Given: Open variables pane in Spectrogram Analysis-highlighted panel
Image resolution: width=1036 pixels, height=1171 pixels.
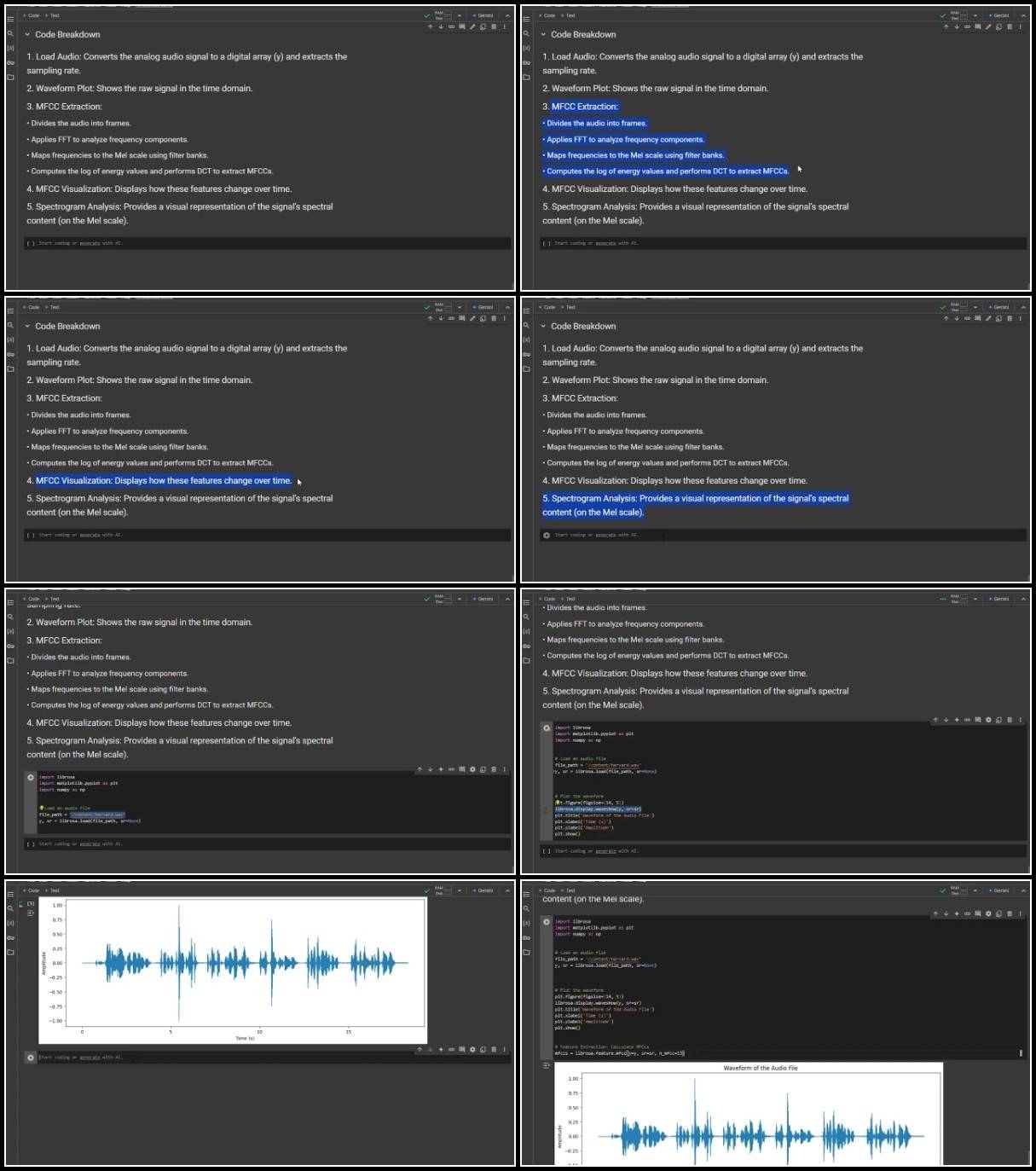Looking at the screenshot, I should pos(526,339).
